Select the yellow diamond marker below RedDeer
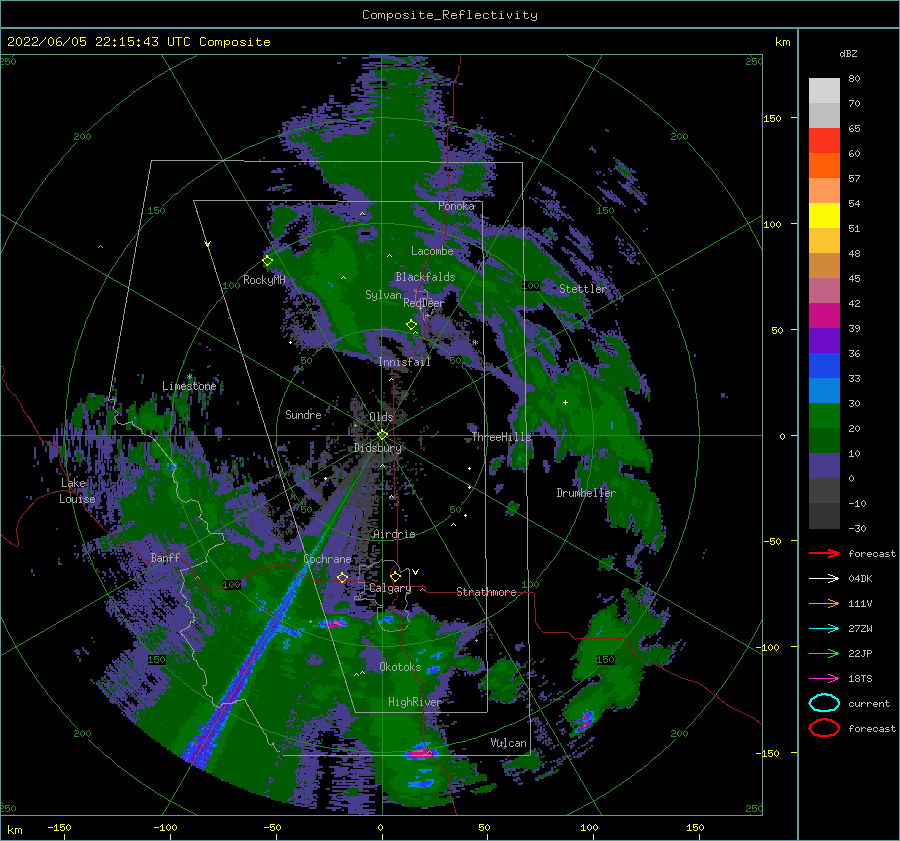900x841 pixels. tap(412, 325)
